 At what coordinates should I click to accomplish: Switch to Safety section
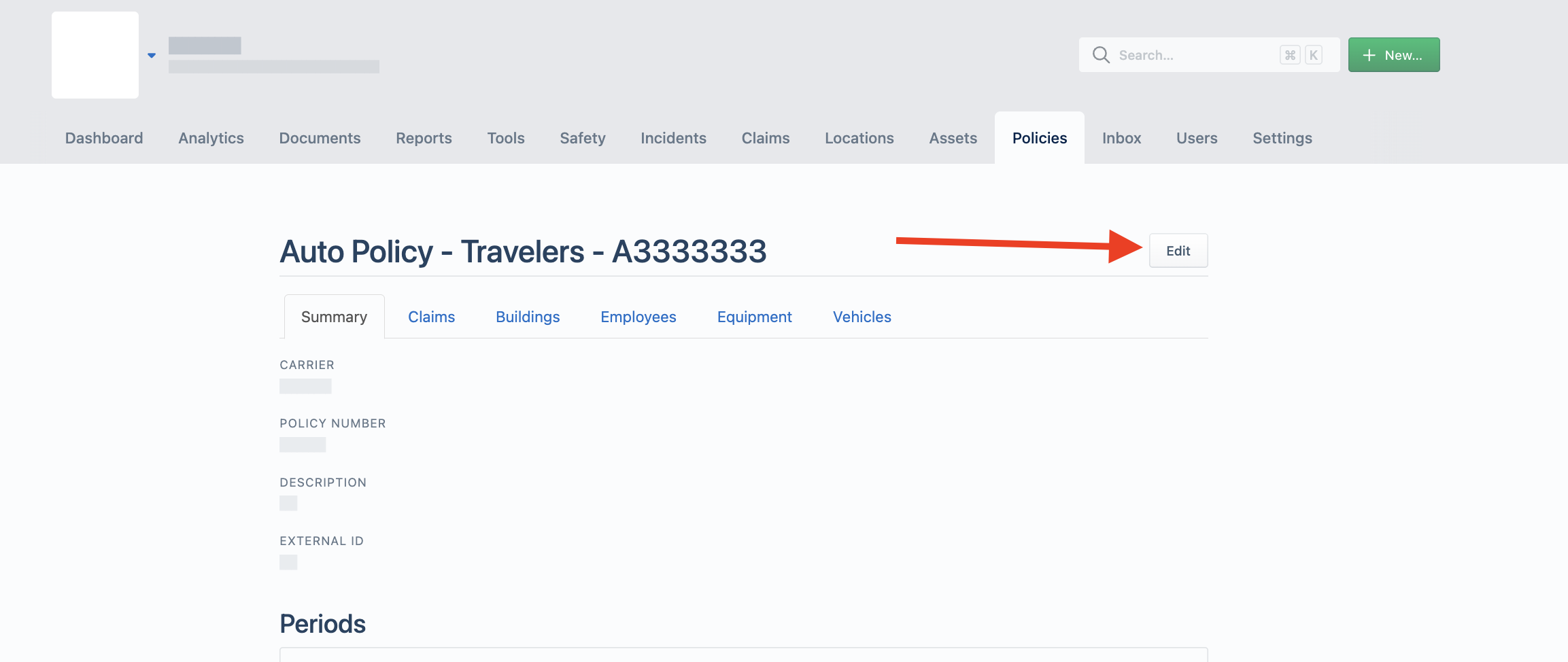click(x=583, y=138)
